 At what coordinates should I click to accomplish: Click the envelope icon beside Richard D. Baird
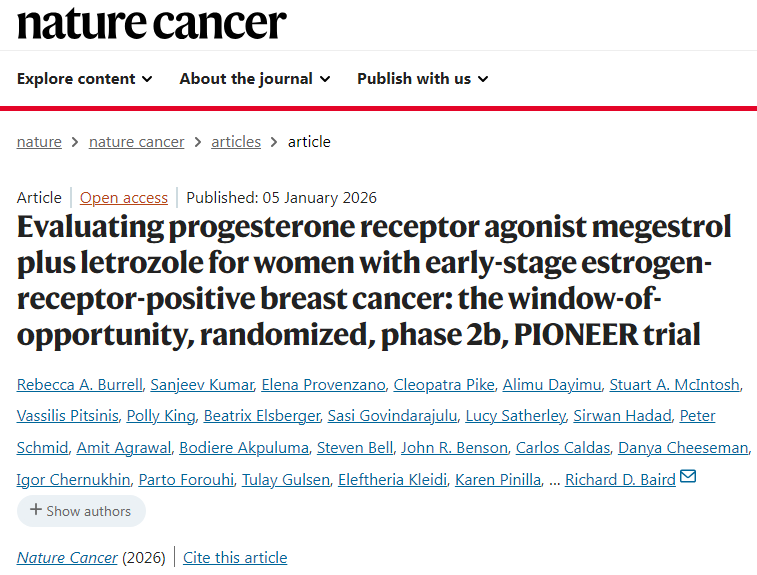[x=688, y=477]
